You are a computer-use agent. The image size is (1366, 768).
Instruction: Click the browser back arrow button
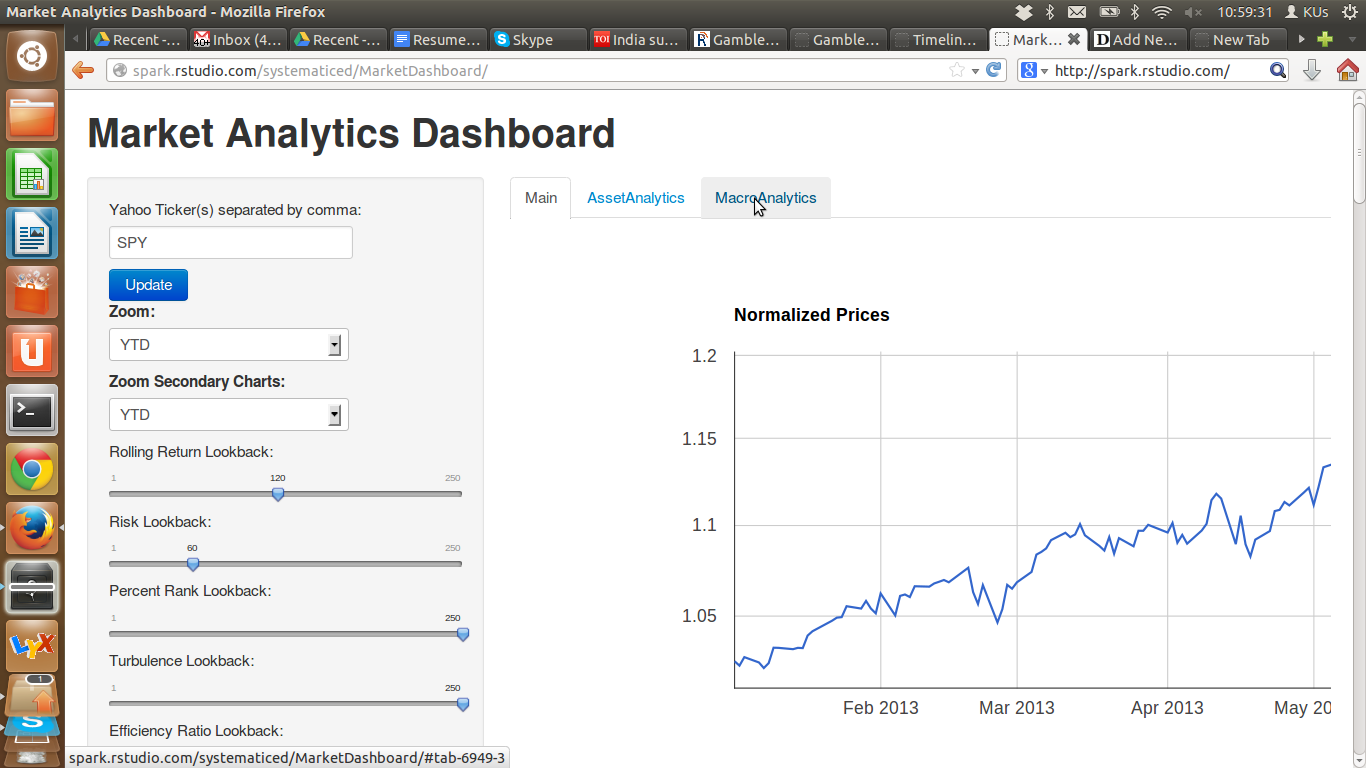[83, 70]
